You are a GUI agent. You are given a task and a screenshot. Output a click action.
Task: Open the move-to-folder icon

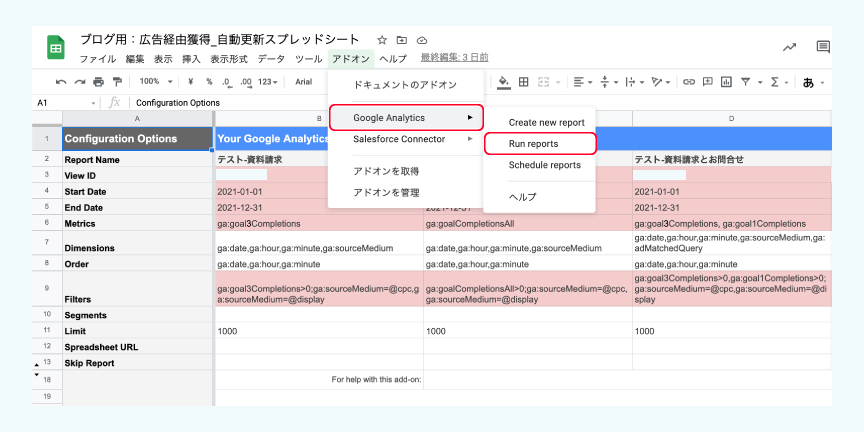pyautogui.click(x=402, y=40)
